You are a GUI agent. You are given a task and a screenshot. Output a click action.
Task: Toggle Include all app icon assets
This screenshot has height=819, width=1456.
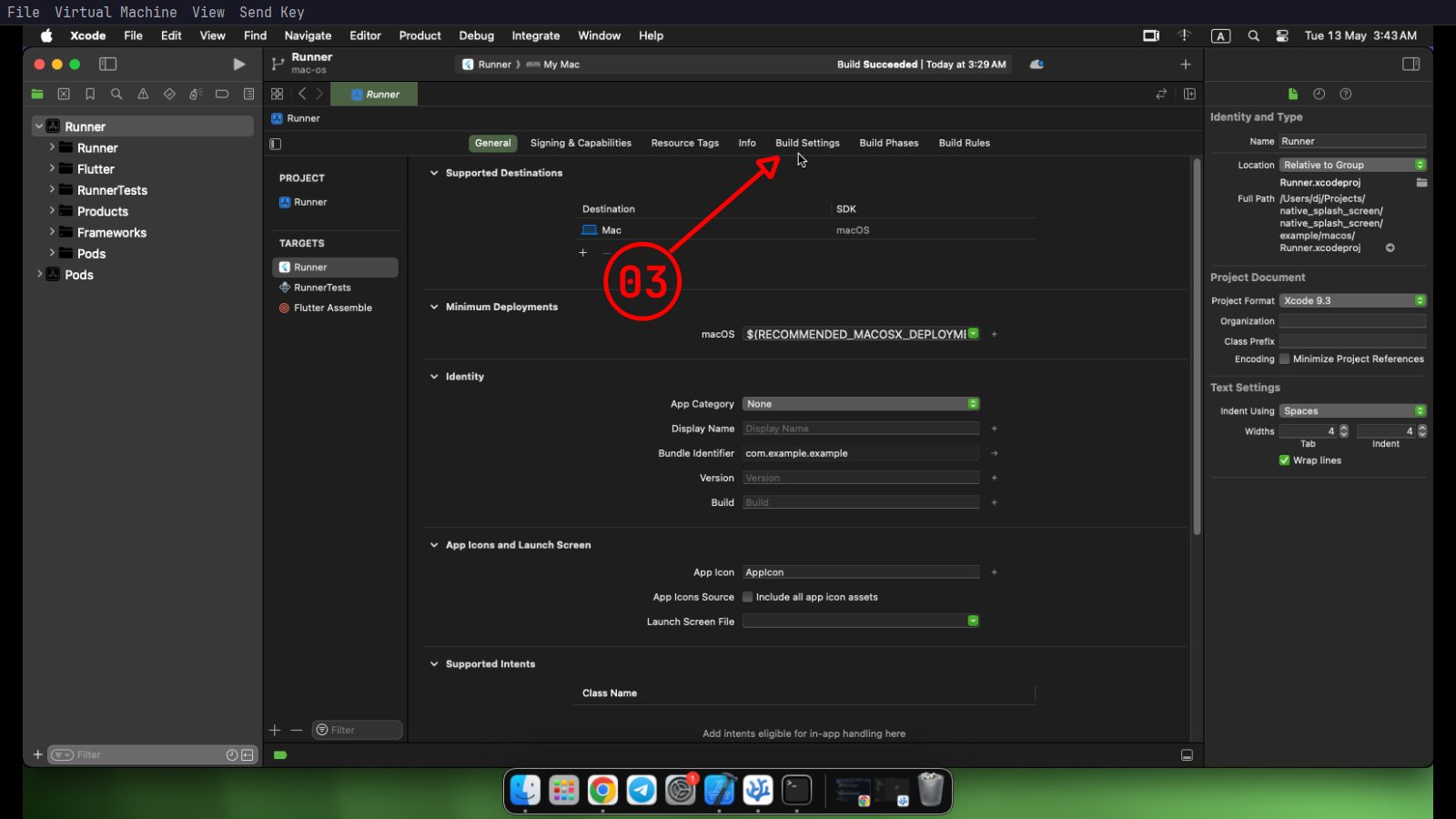tap(748, 597)
